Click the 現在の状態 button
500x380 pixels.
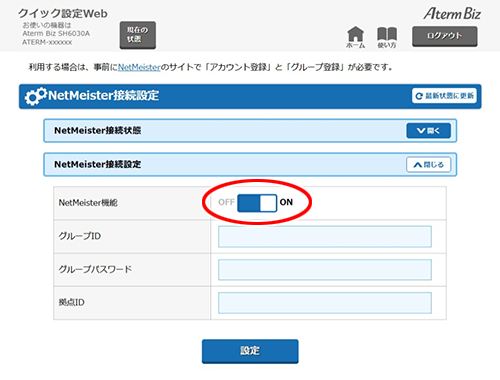point(138,35)
